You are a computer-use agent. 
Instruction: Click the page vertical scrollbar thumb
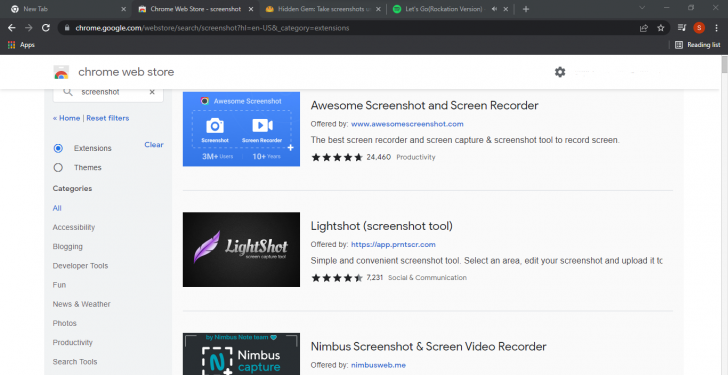[x=724, y=64]
